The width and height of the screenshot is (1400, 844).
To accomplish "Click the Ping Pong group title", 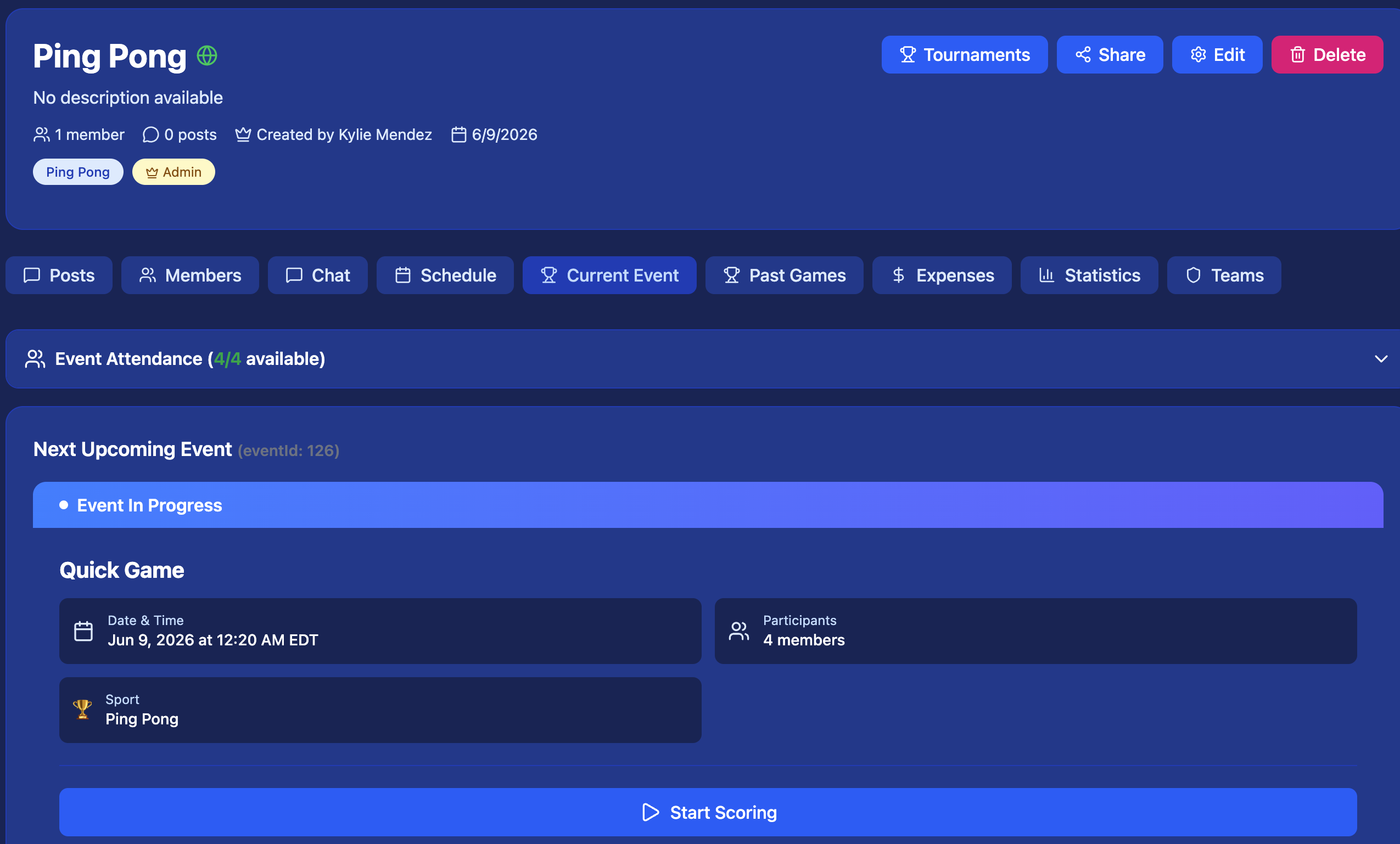I will (110, 56).
